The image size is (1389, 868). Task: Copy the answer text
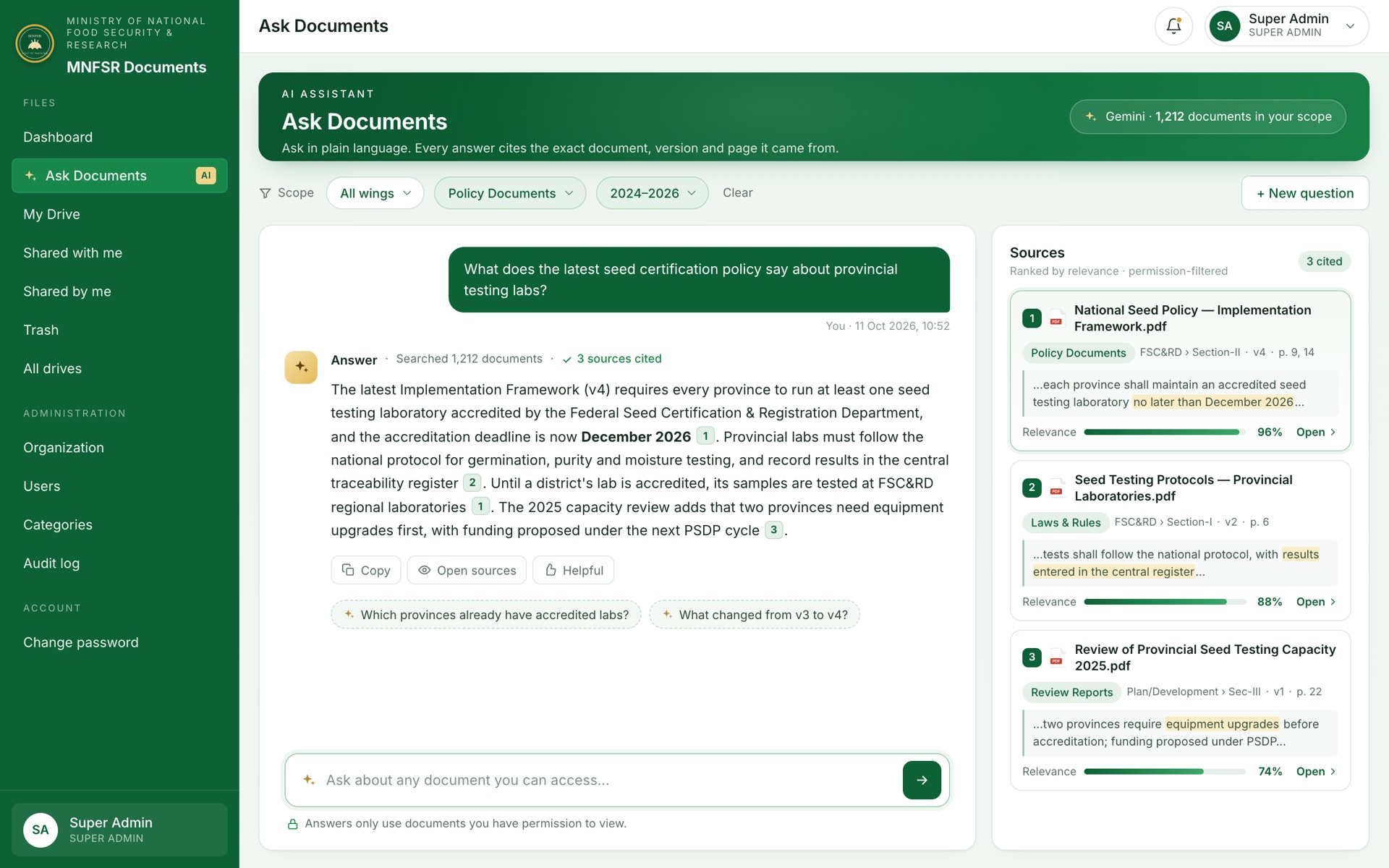[x=366, y=570]
